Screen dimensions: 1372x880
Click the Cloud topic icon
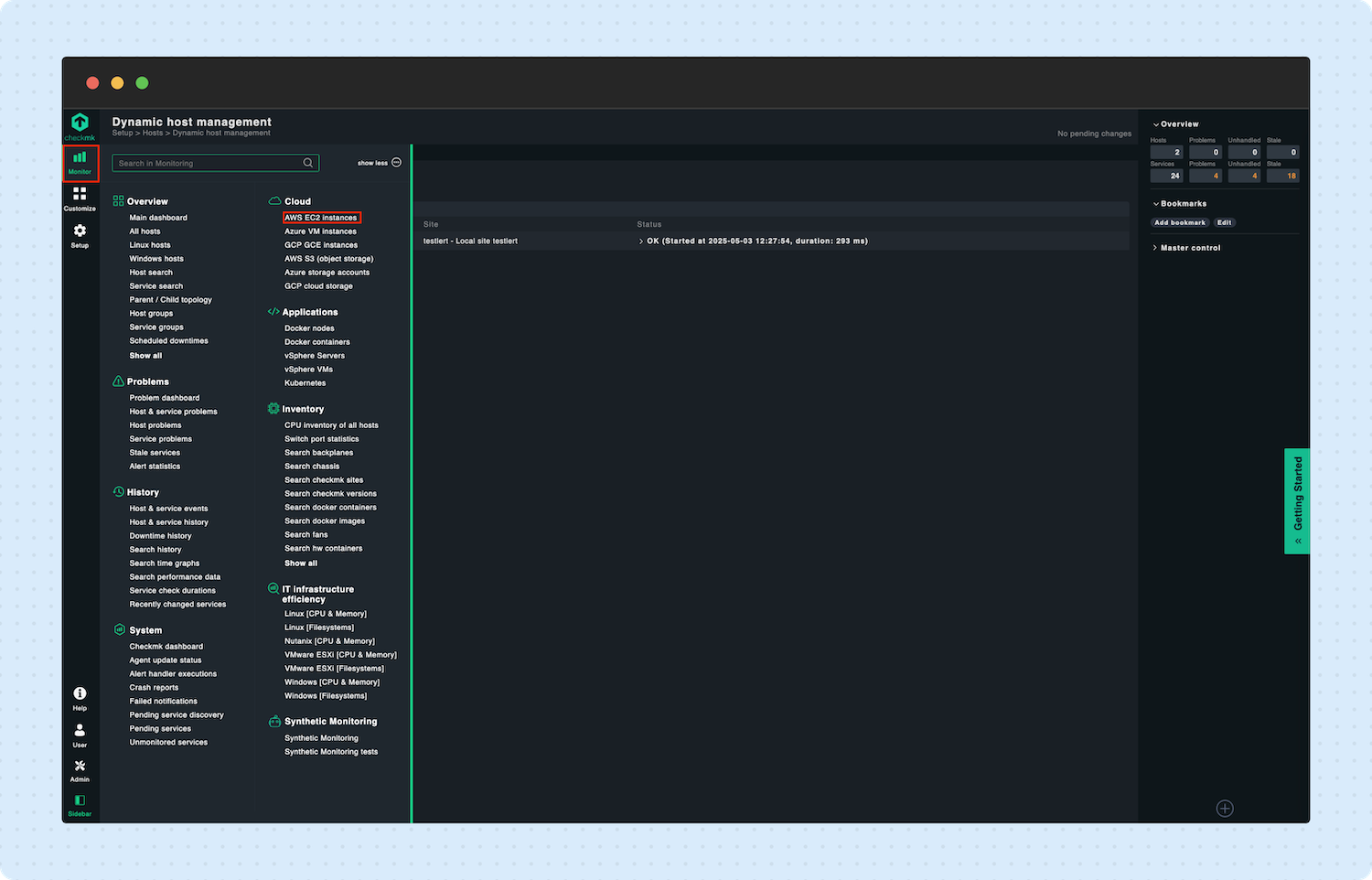coord(274,201)
